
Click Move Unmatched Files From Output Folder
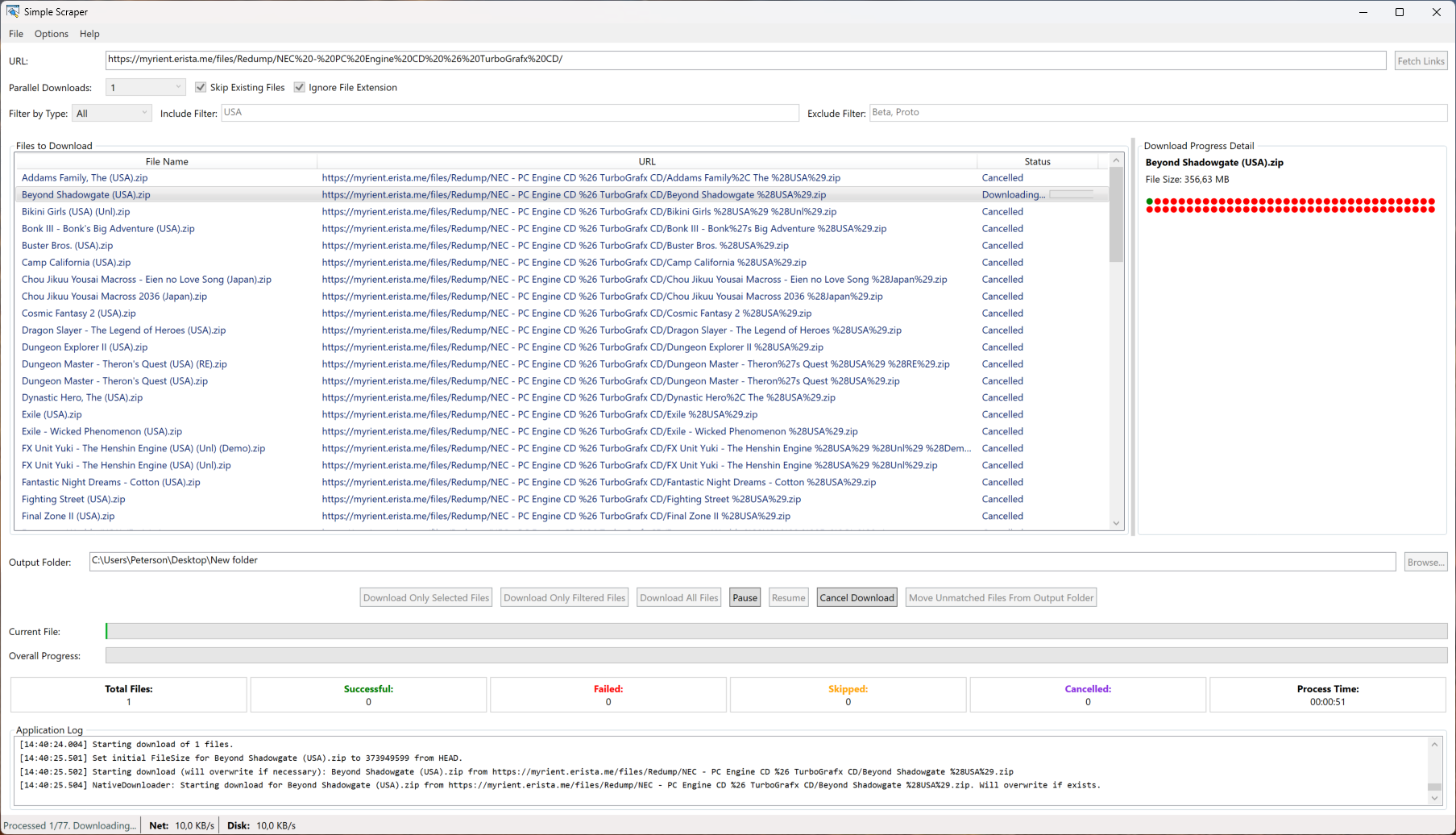tap(1001, 597)
